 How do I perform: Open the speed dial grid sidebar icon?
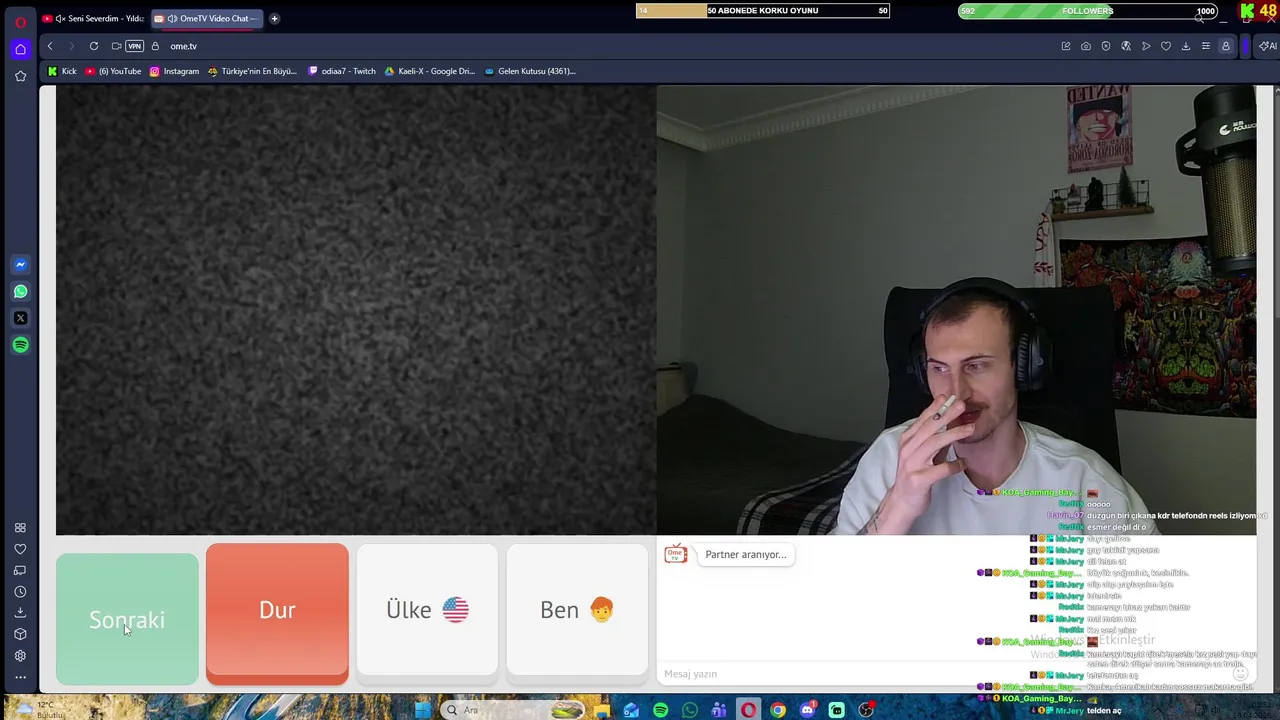click(x=20, y=528)
